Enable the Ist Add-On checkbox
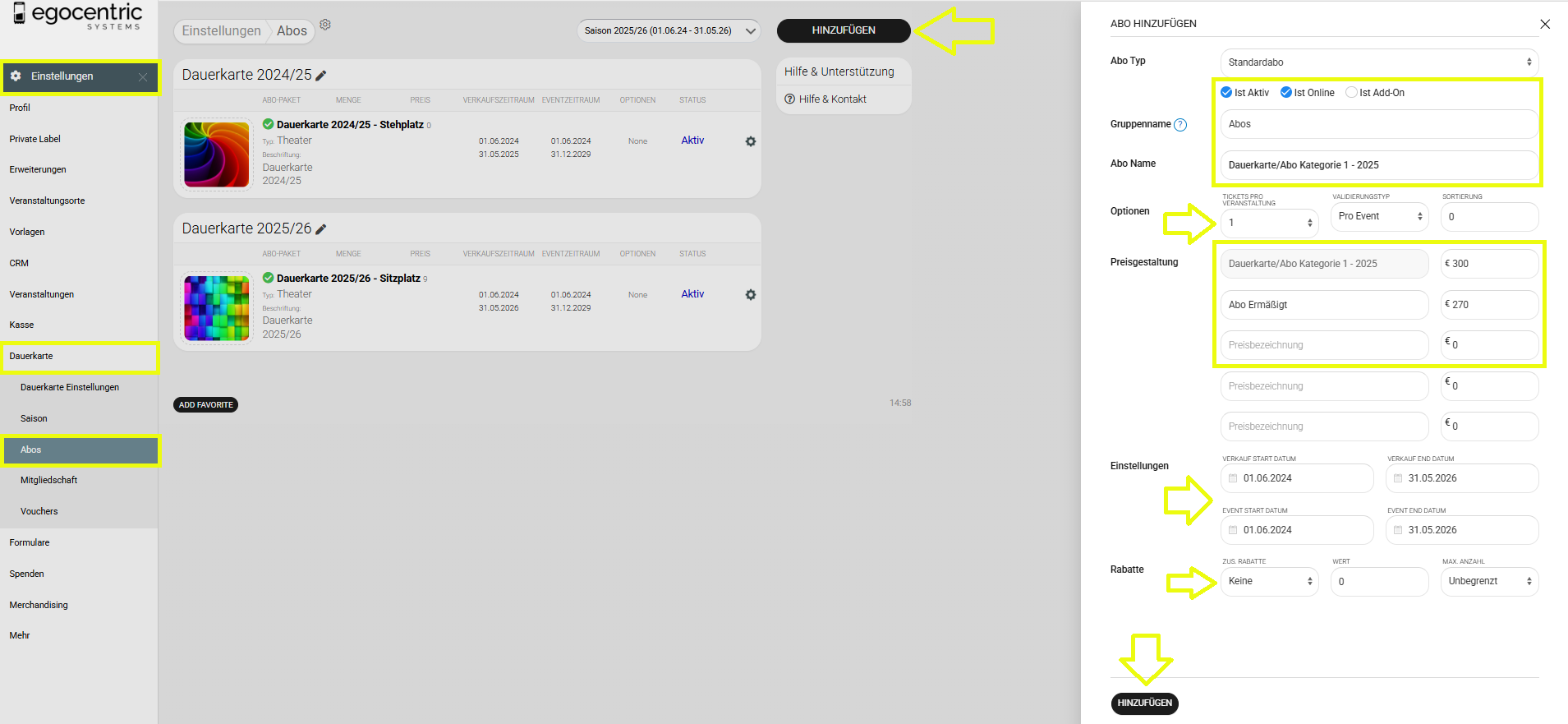 (x=1351, y=93)
